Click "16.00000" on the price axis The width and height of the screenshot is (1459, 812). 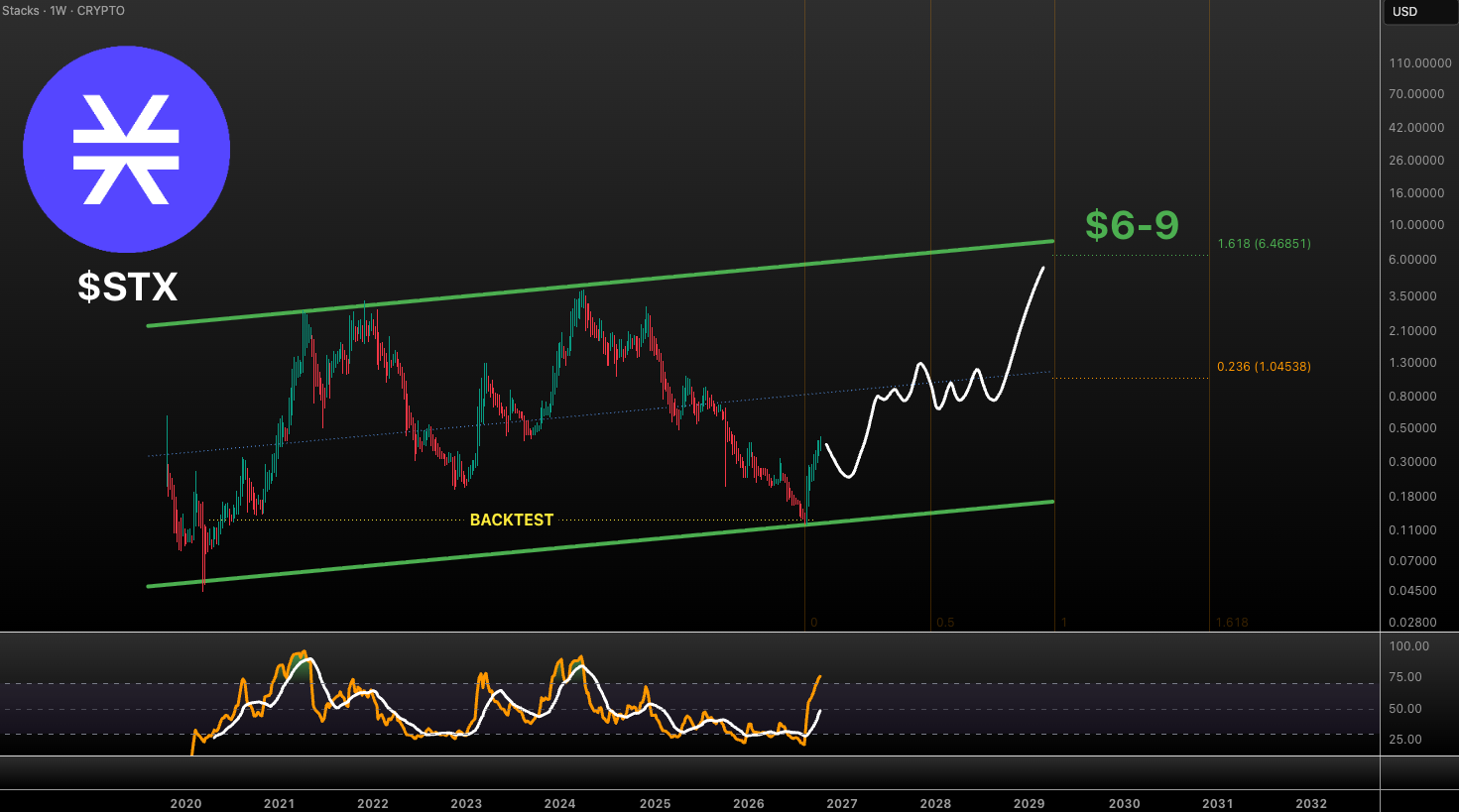pos(1416,193)
